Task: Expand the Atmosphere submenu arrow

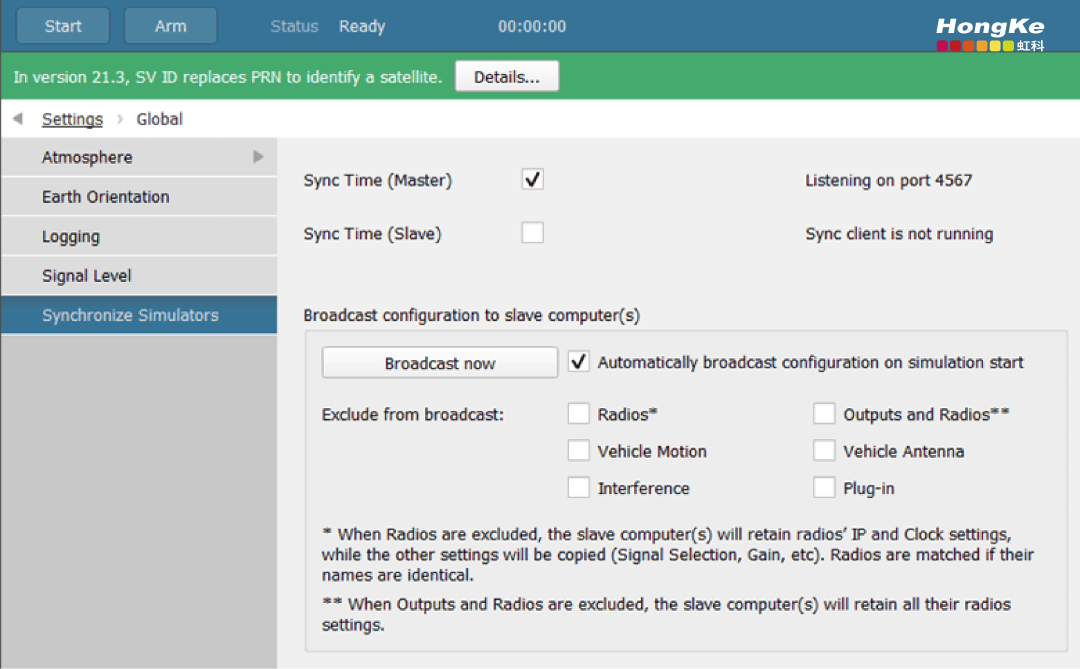Action: coord(258,157)
